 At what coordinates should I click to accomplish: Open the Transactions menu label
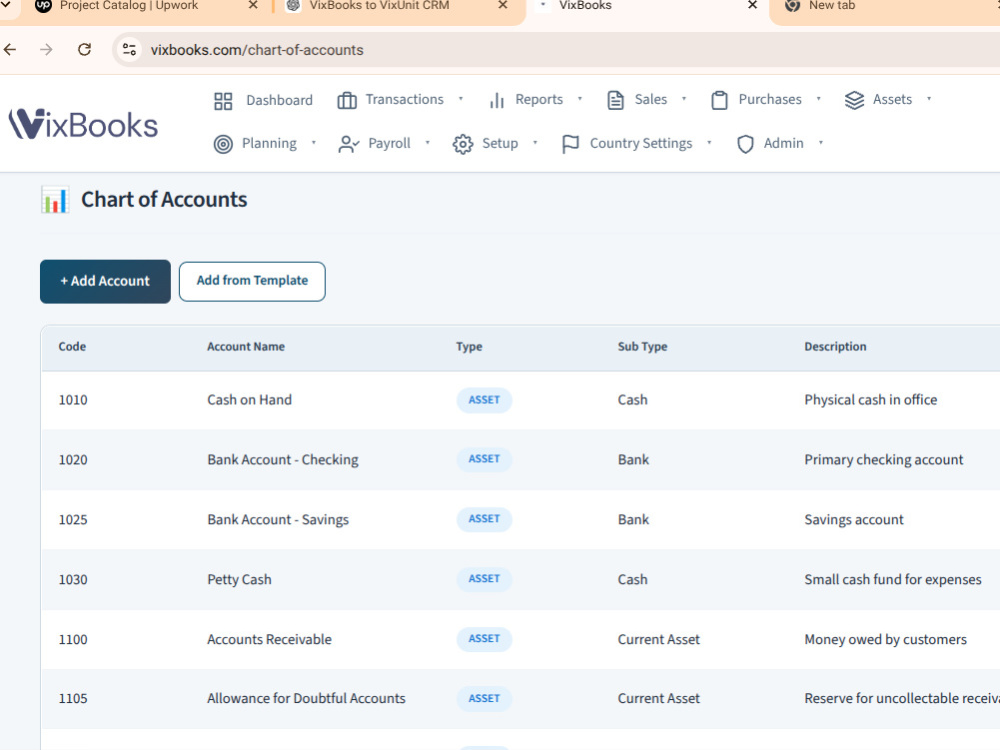(404, 99)
